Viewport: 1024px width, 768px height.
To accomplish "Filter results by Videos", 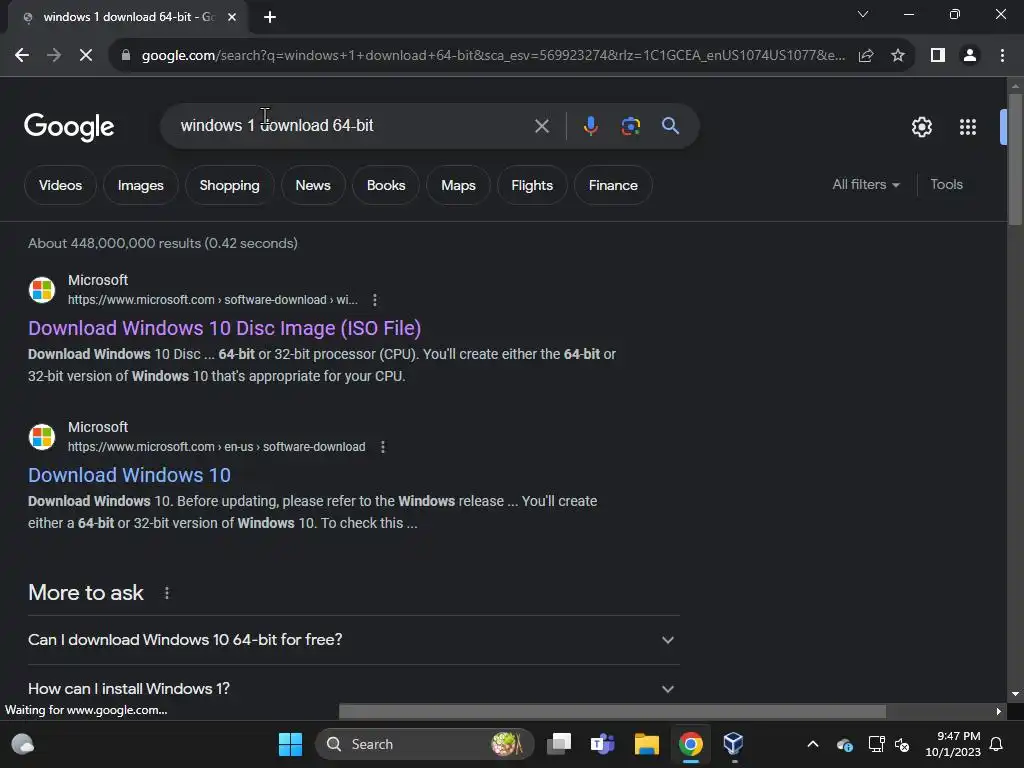I will tap(60, 185).
